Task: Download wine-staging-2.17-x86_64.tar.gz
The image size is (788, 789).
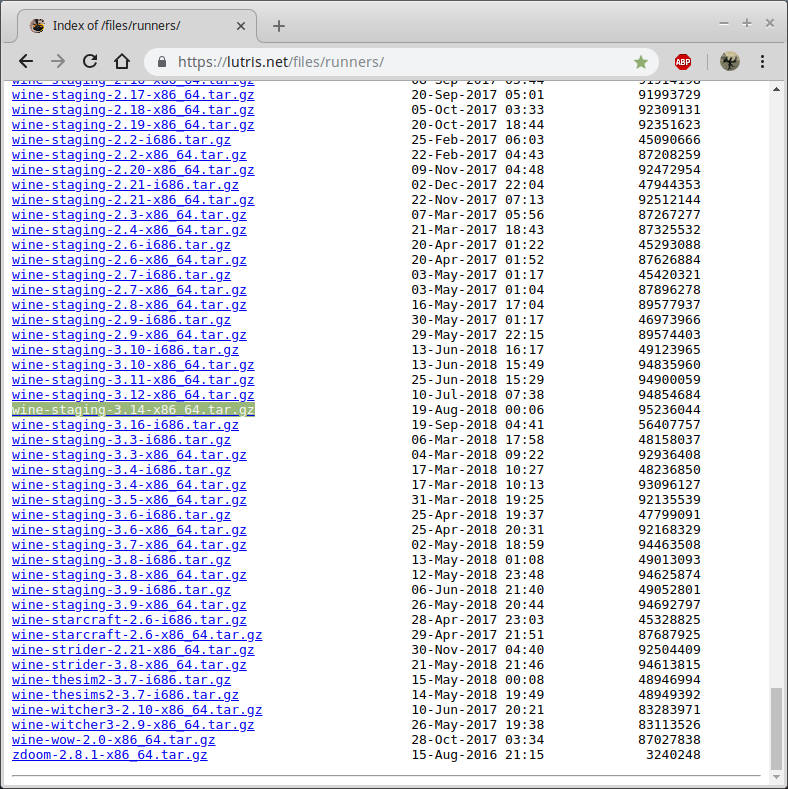Action: coord(133,95)
